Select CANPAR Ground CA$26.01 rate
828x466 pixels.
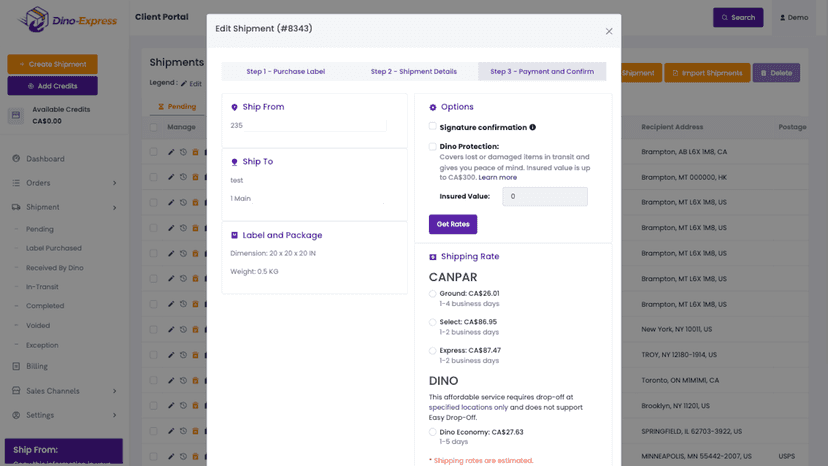pos(432,294)
